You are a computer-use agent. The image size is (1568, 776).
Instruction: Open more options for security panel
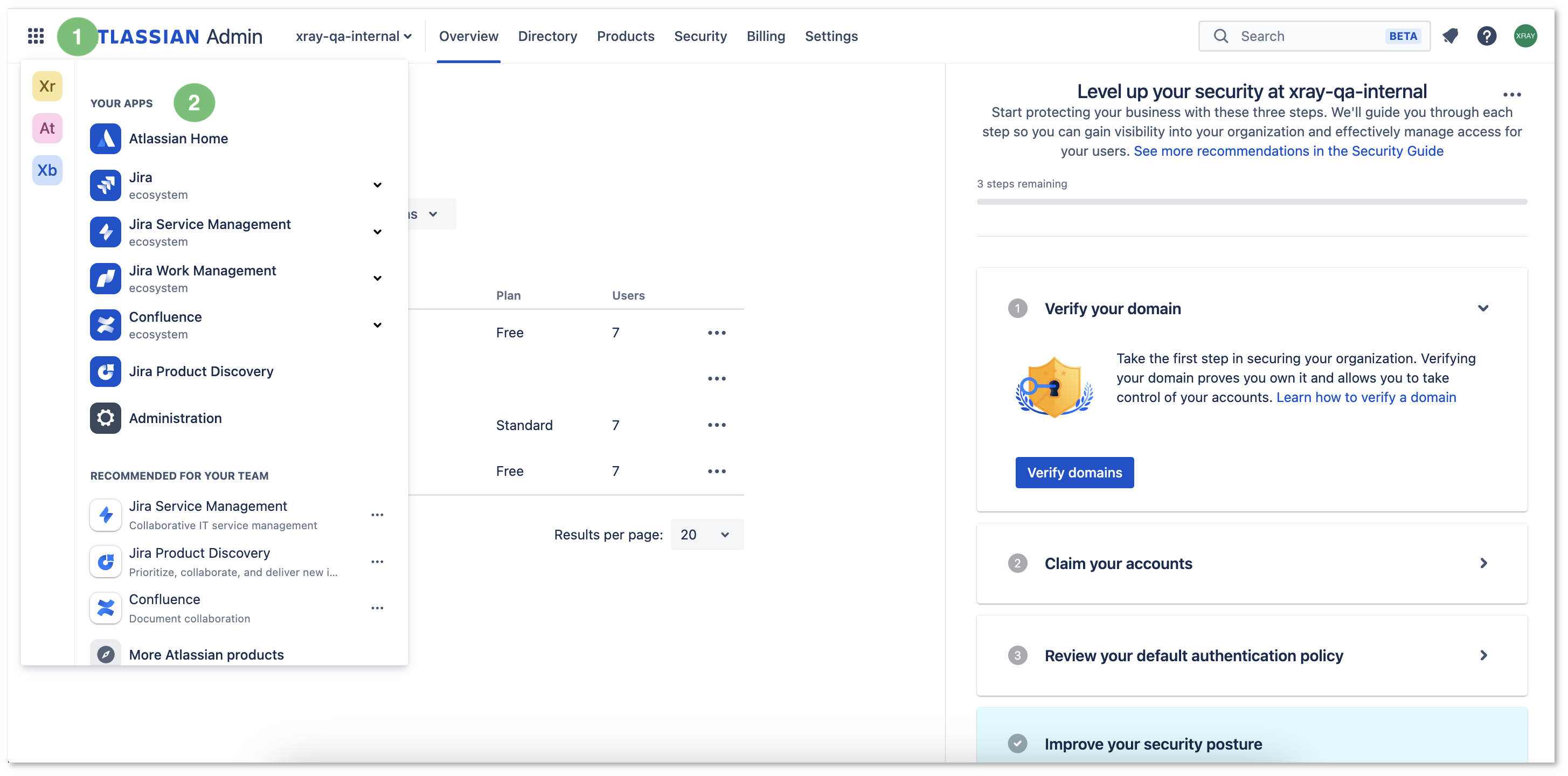[1512, 95]
